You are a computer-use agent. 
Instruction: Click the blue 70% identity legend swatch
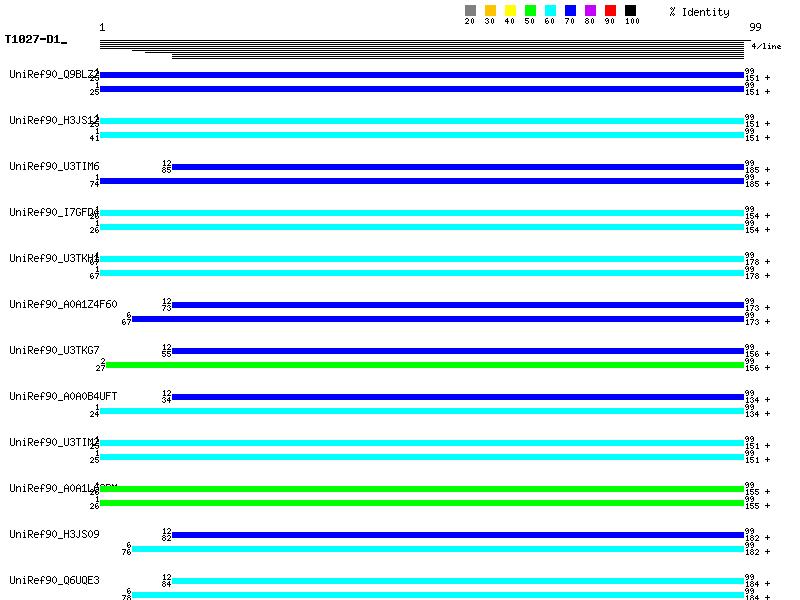pos(570,11)
